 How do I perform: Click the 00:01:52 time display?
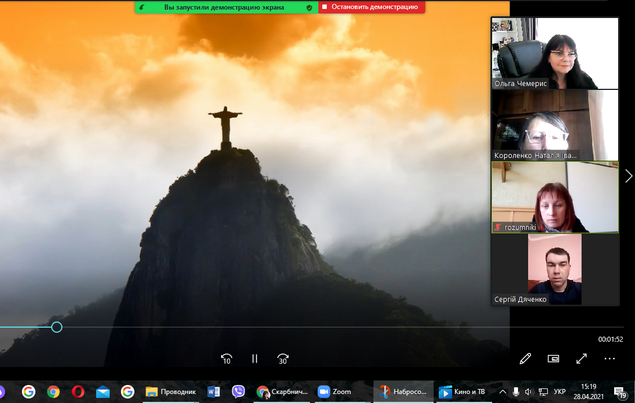pyautogui.click(x=610, y=339)
